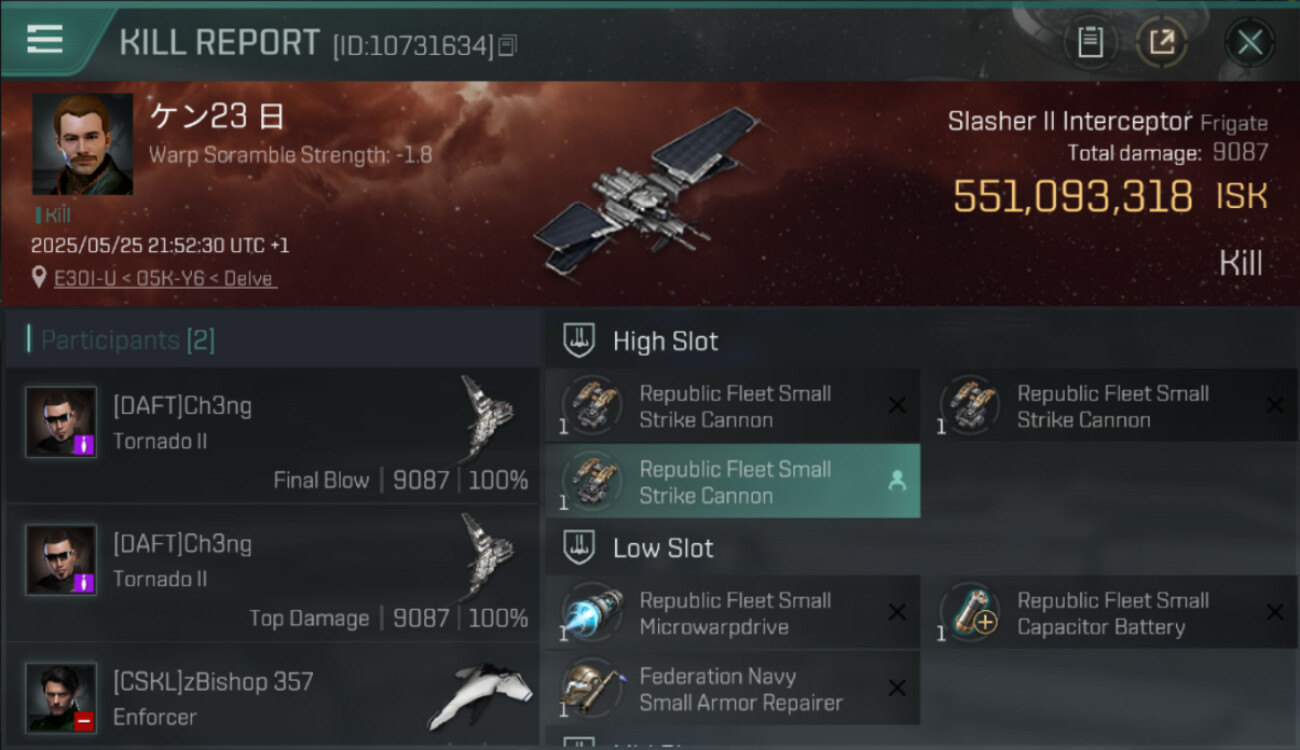Click X beside Republic Fleet Small Microwarpdrive

click(897, 613)
